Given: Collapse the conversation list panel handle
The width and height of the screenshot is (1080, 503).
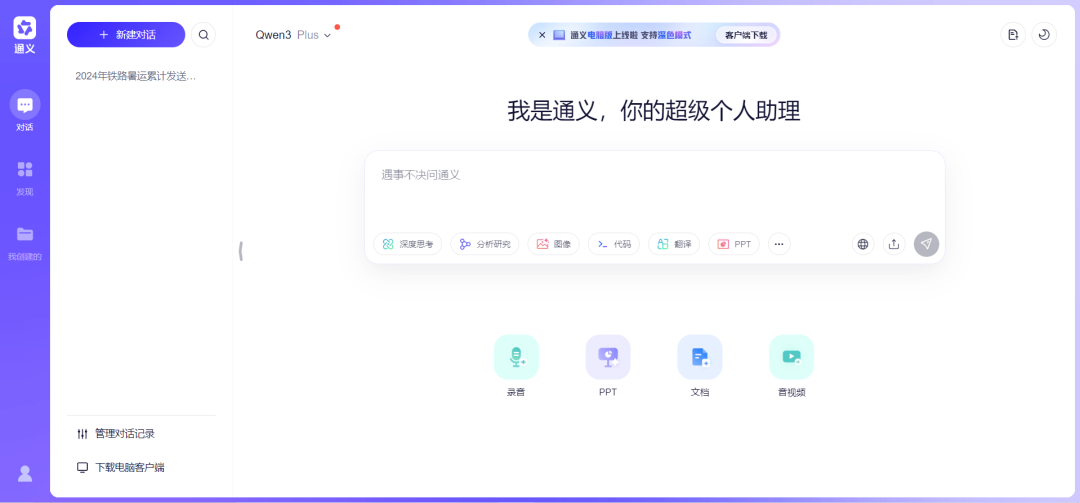Looking at the screenshot, I should click(x=241, y=251).
